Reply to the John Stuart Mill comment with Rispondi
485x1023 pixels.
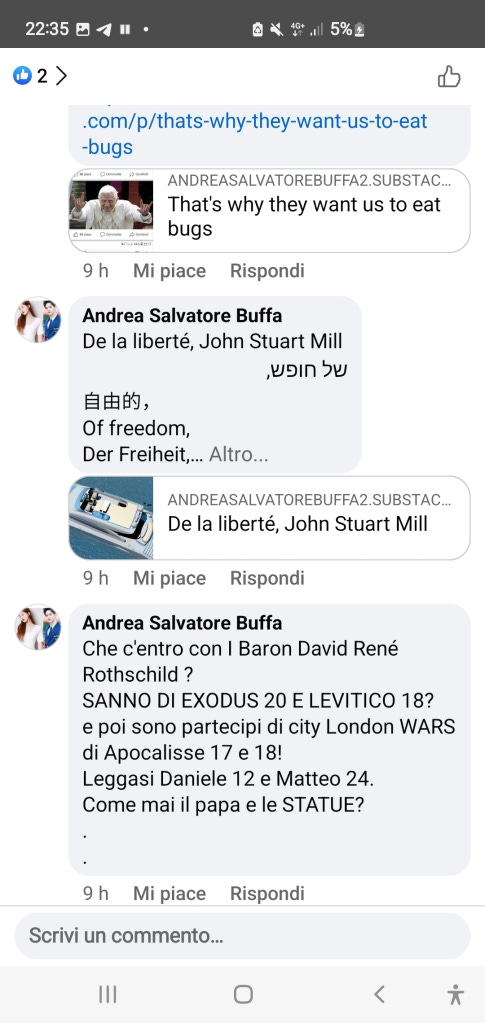tap(267, 578)
